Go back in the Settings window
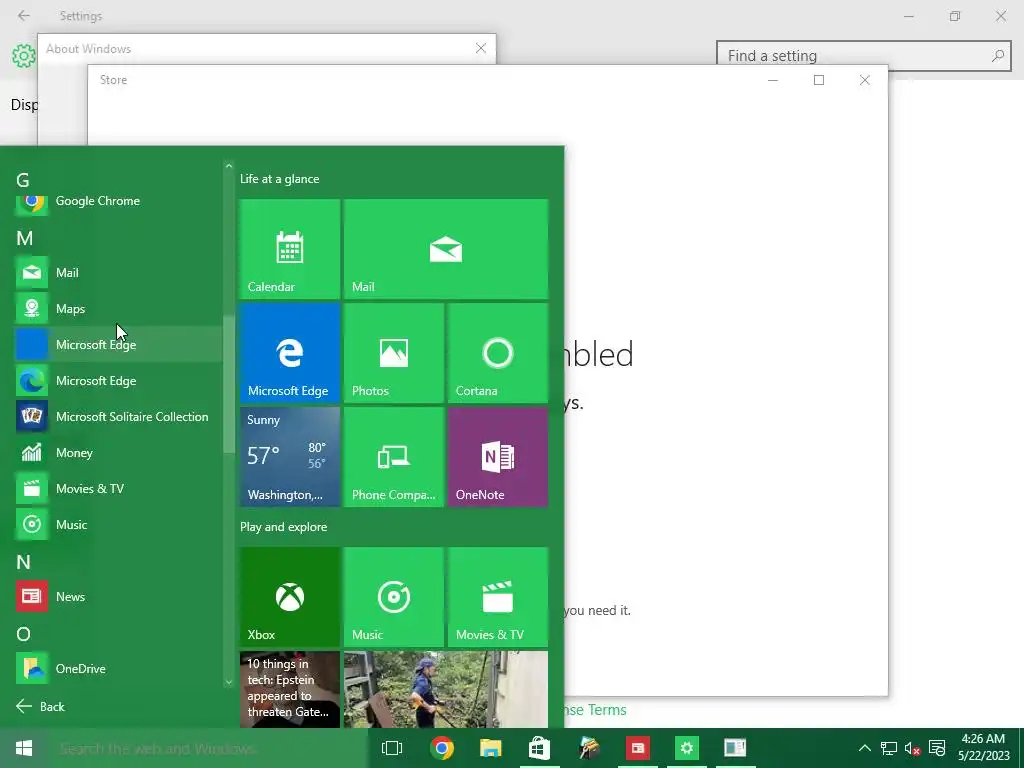The width and height of the screenshot is (1024, 768). point(24,16)
